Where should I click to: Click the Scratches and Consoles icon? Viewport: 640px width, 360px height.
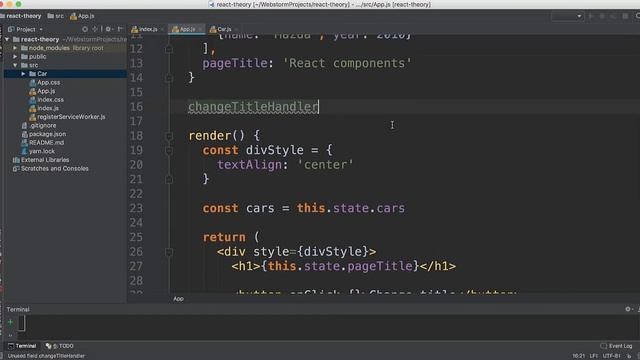[16, 169]
